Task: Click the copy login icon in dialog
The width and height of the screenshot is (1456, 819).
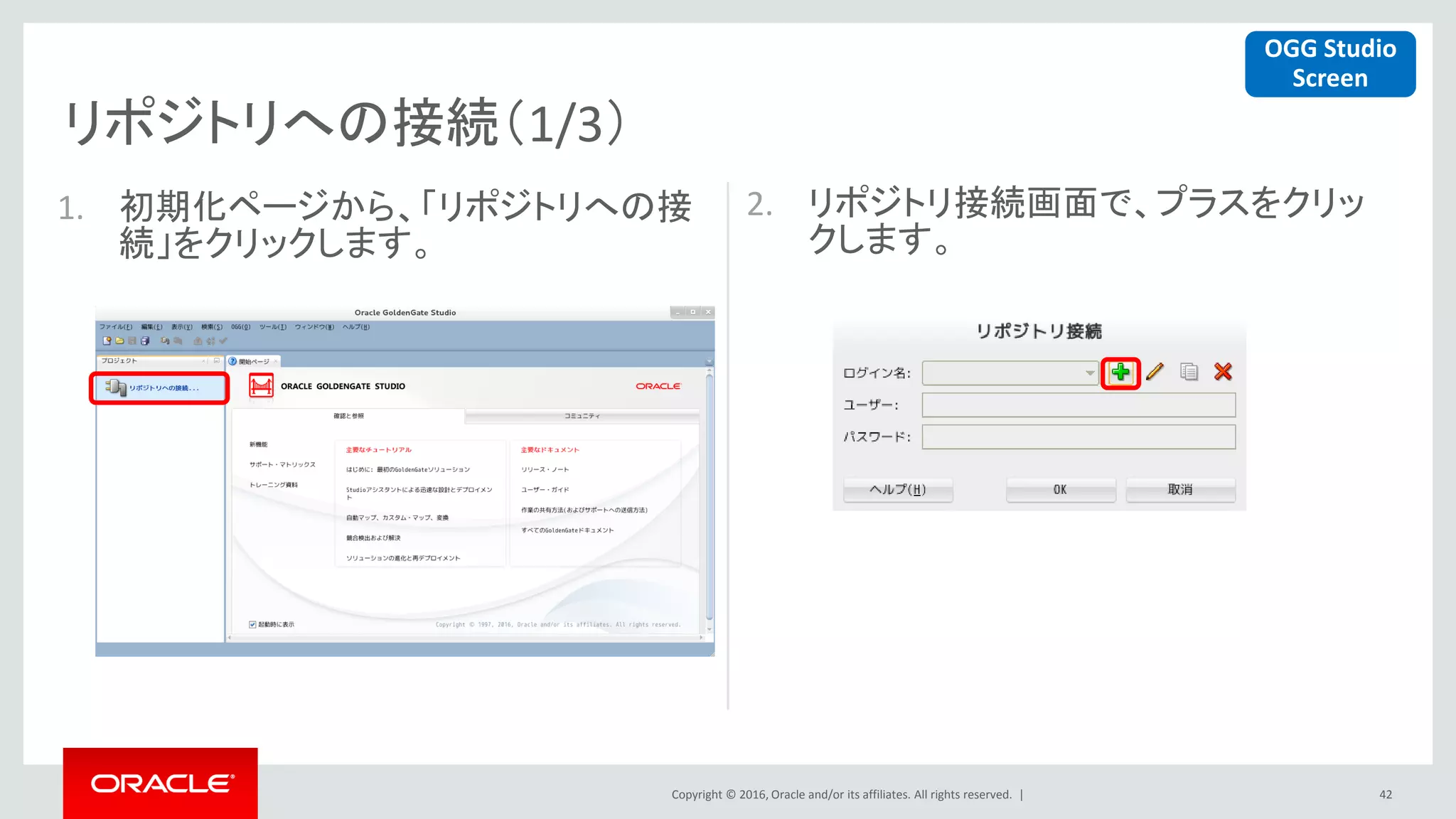Action: 1189,371
